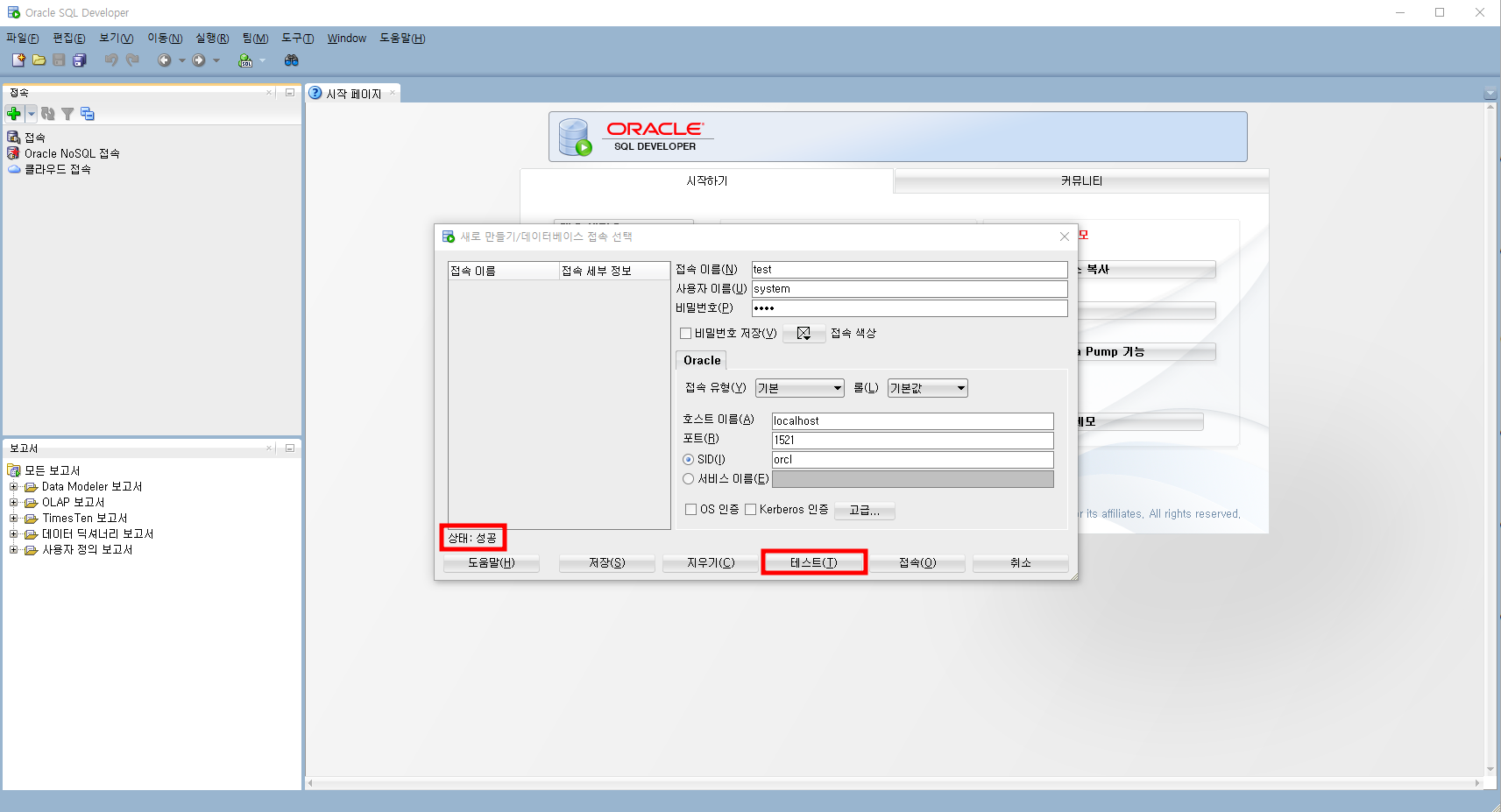This screenshot has height=812, width=1501.
Task: Click the green plus New Connection icon
Action: 14,114
